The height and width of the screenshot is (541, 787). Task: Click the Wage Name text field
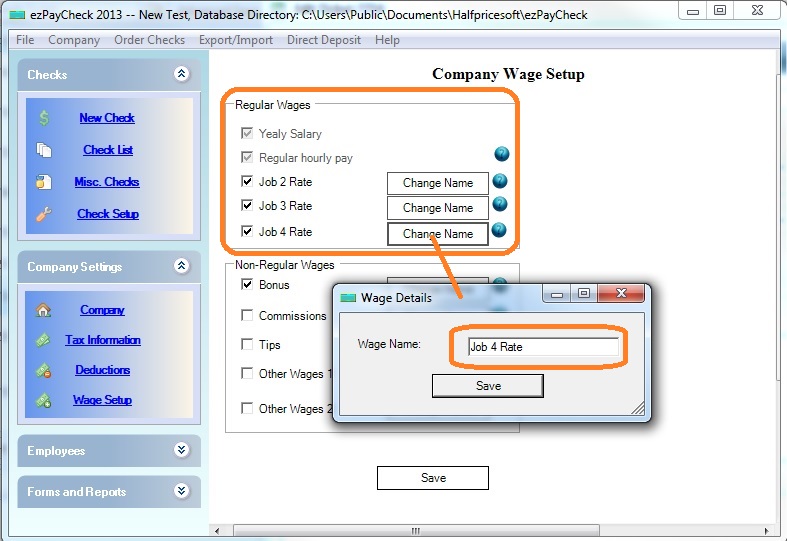click(543, 347)
